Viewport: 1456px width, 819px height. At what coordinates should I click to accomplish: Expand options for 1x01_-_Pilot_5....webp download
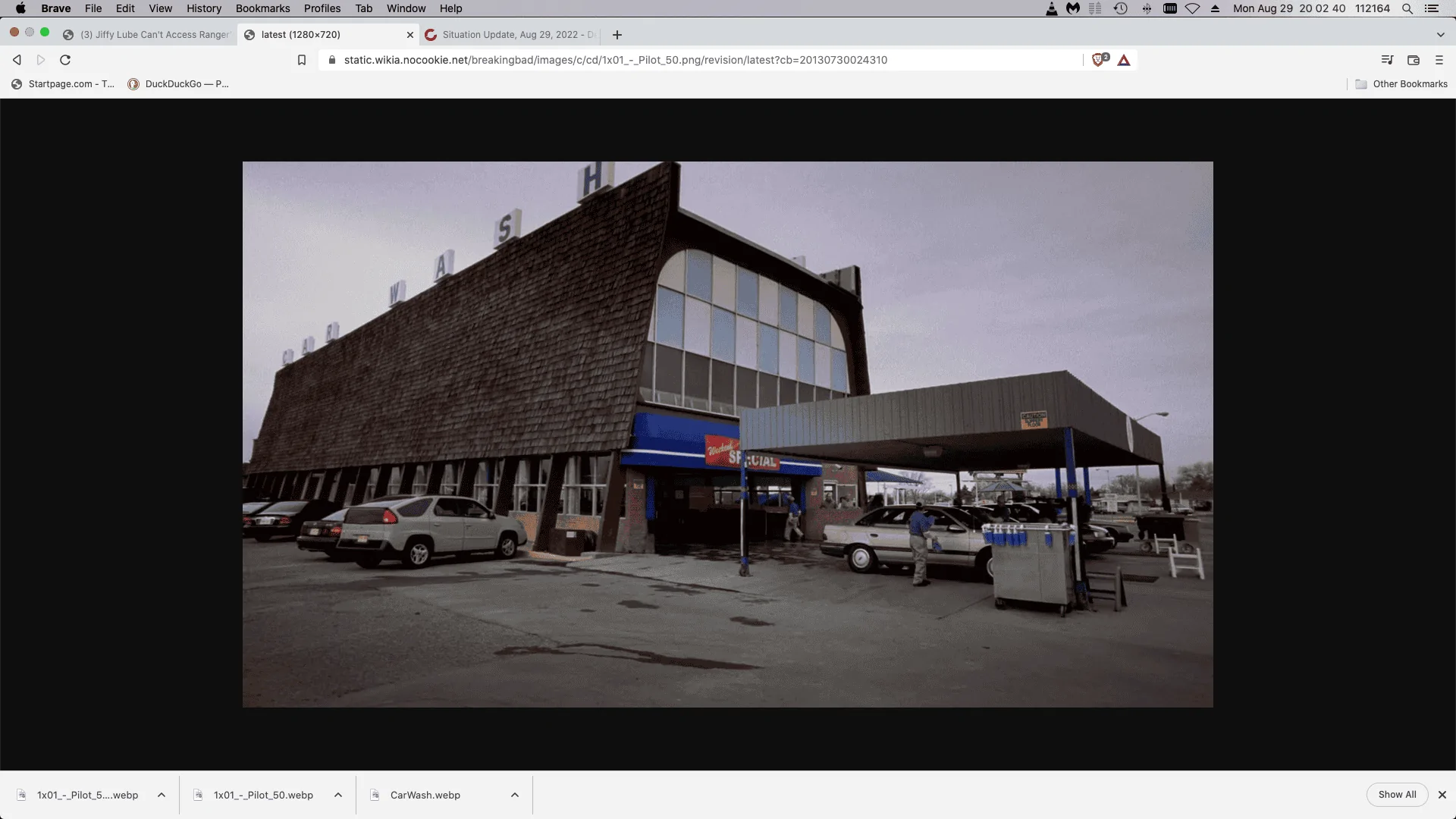(x=162, y=795)
